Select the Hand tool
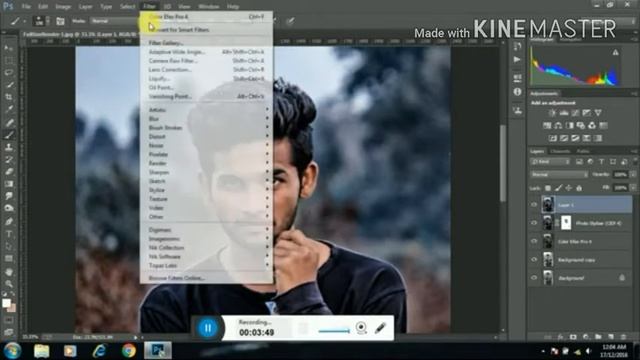The image size is (640, 360). [9, 272]
